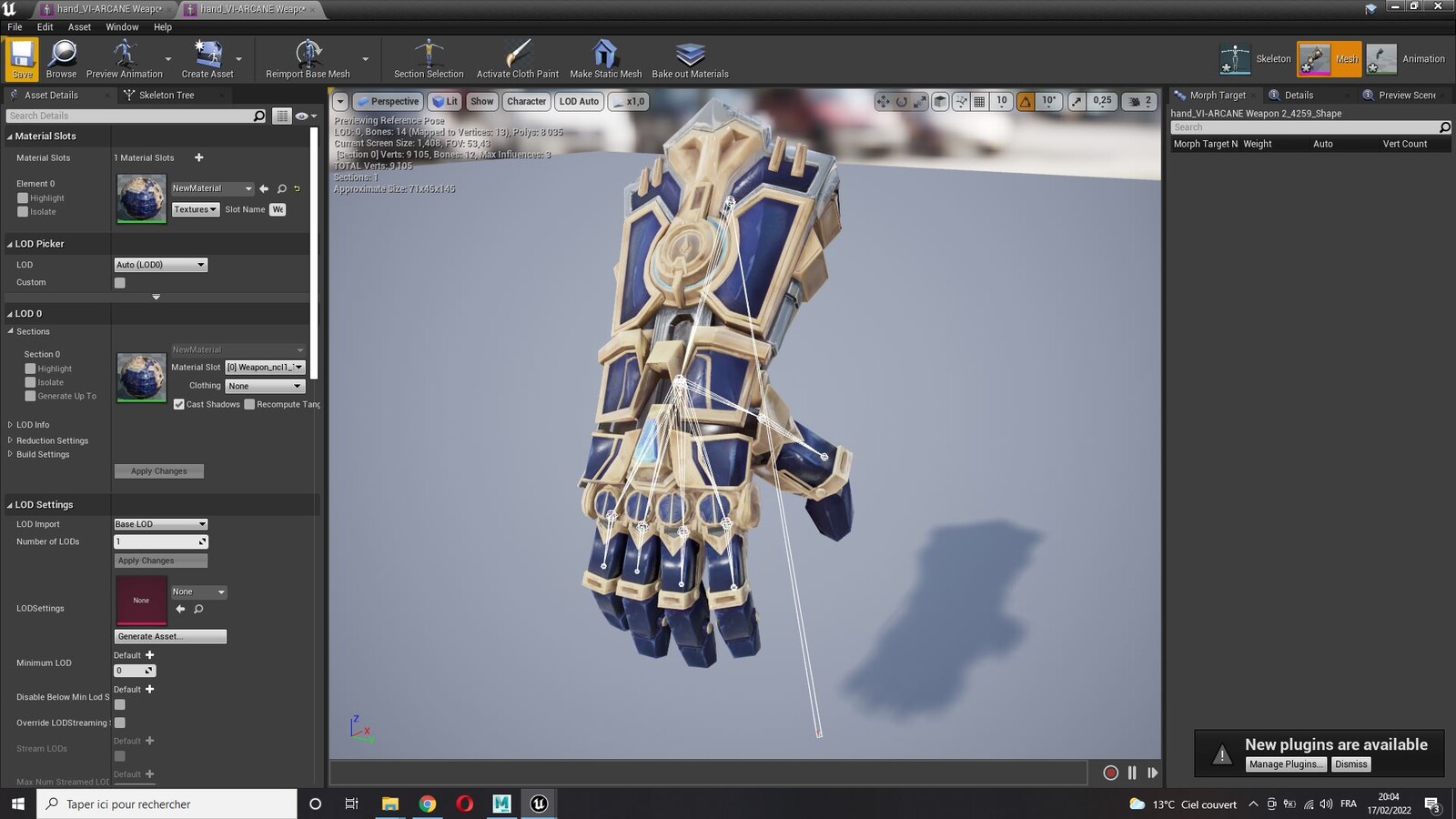Select the translate gizmo in viewport toolbar
1456x819 pixels.
(883, 101)
